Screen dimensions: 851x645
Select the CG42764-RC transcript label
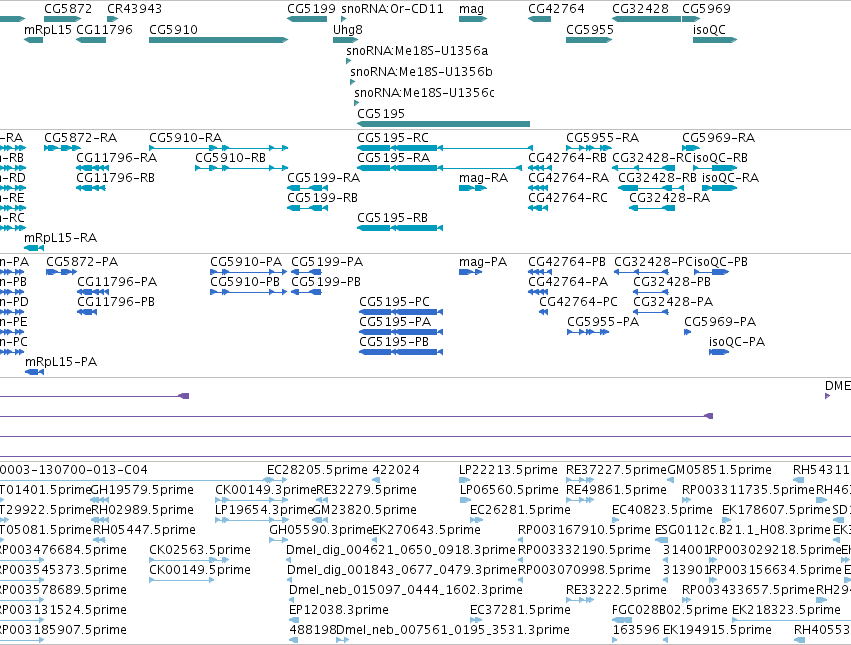(x=568, y=198)
